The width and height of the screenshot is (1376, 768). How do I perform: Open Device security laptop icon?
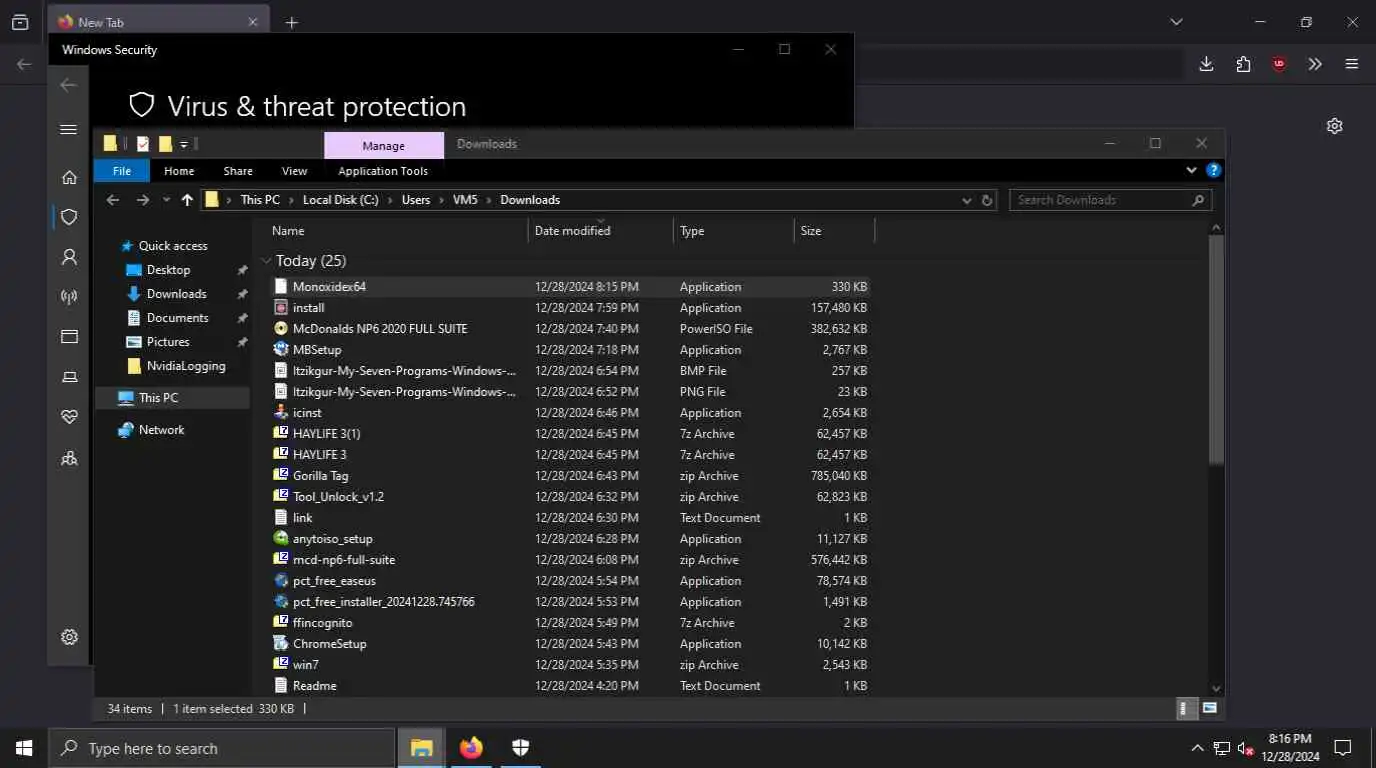pyautogui.click(x=69, y=377)
